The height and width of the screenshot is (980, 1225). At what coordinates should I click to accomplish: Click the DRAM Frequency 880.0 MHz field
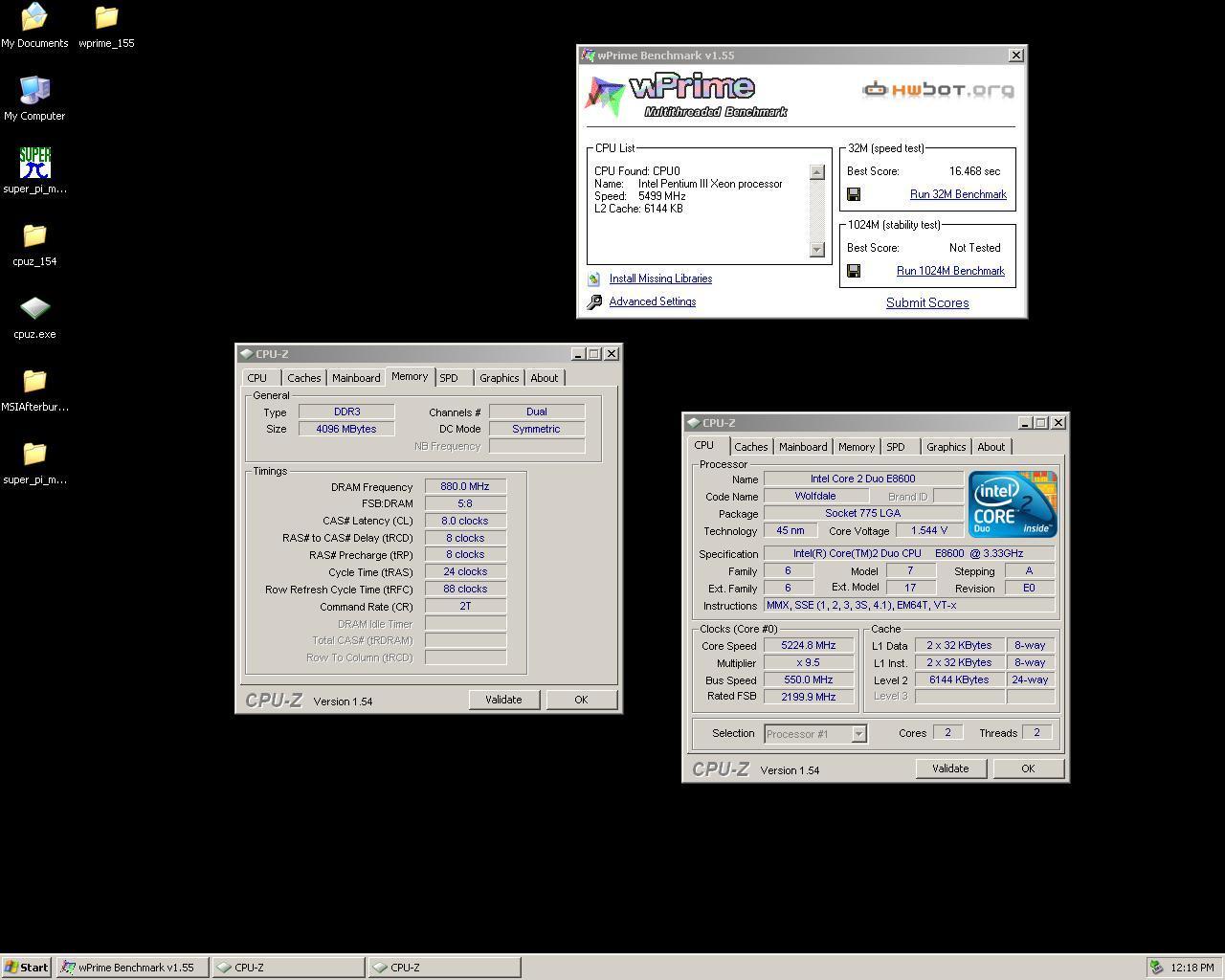pos(465,486)
